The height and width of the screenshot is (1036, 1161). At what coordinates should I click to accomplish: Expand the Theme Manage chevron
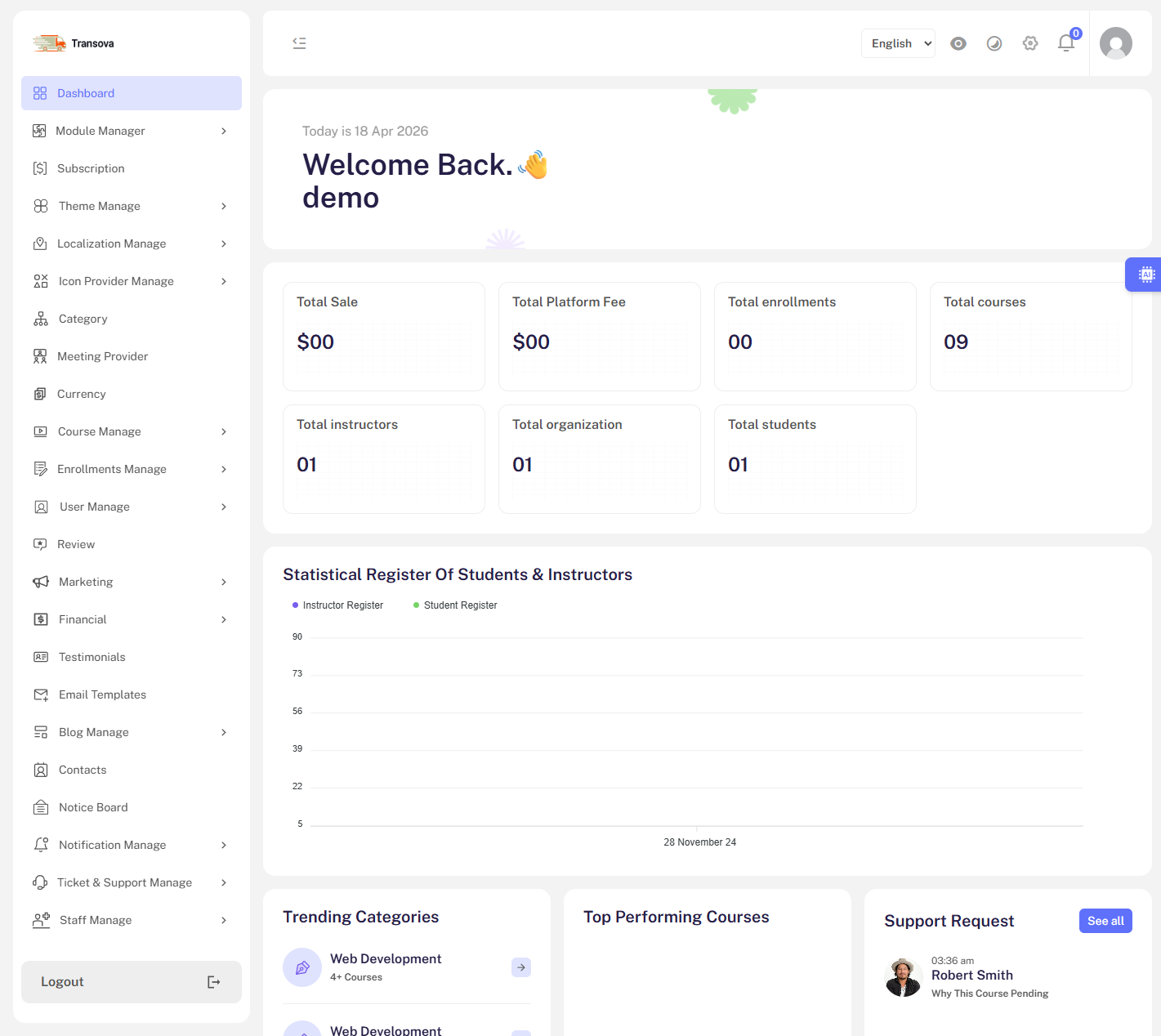(x=224, y=206)
